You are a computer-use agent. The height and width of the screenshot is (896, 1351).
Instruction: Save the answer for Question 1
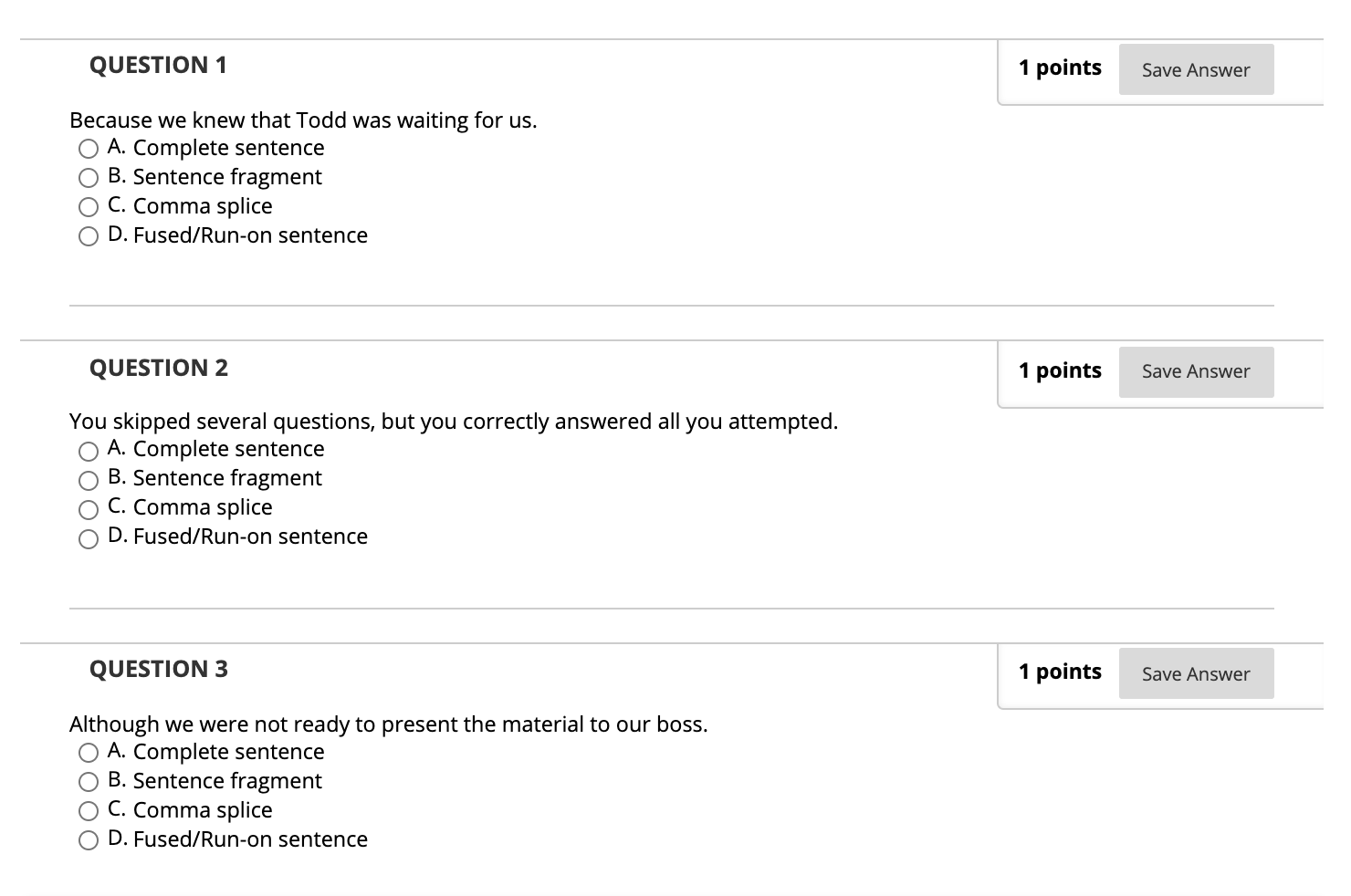point(1196,69)
